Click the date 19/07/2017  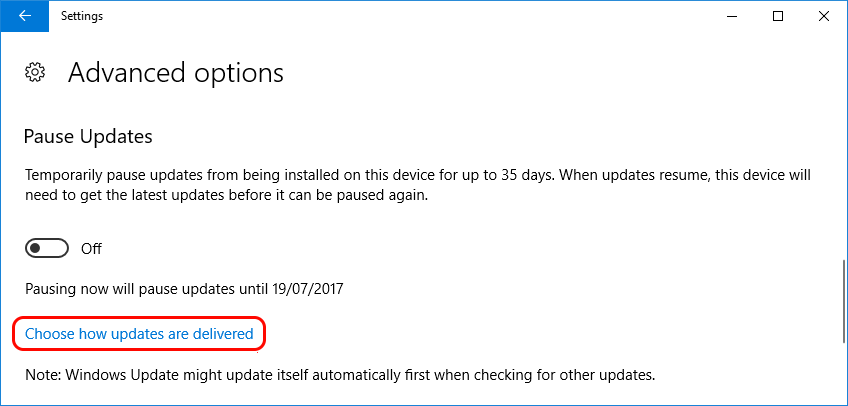[x=306, y=289]
